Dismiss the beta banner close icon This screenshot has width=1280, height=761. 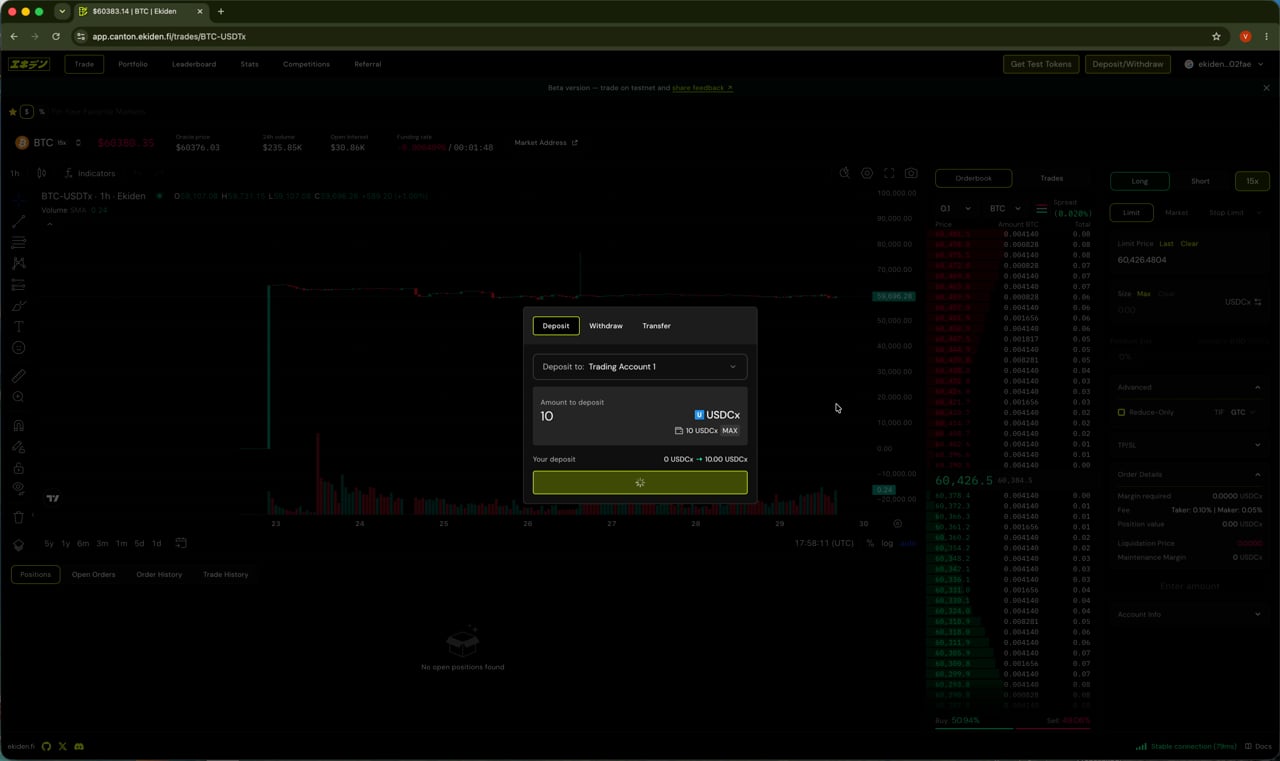[1266, 88]
